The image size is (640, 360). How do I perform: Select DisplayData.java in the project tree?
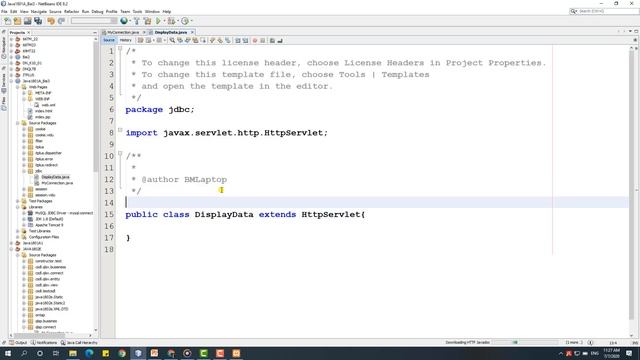(x=52, y=177)
